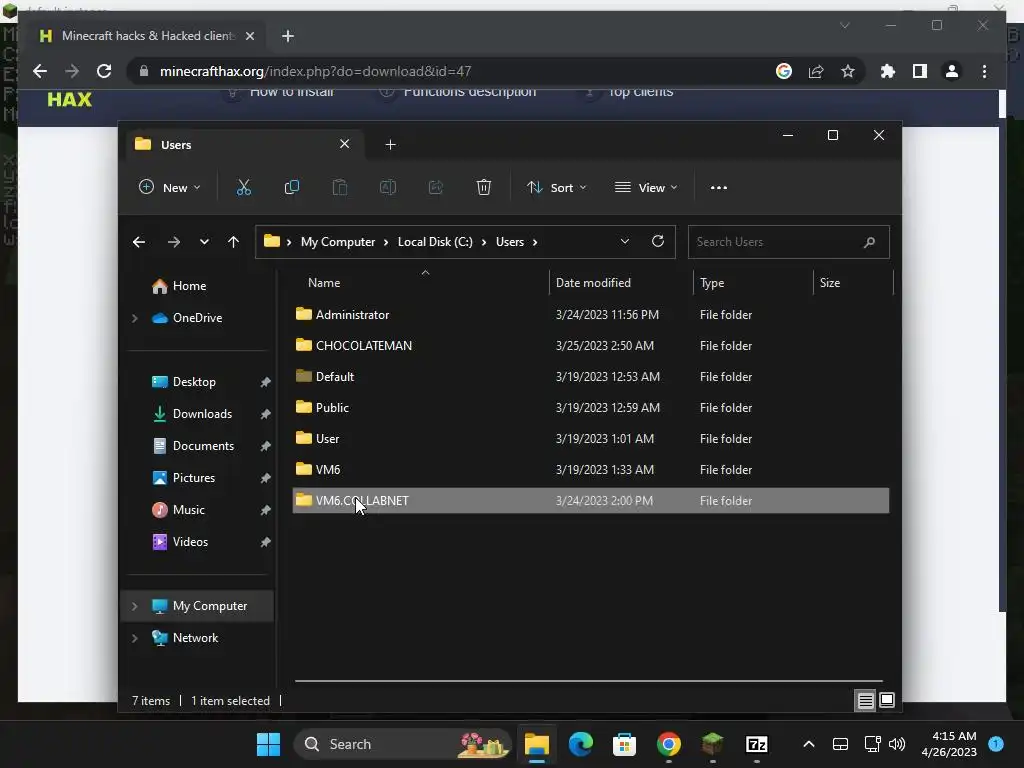Click the Delete trash can icon
Viewport: 1024px width, 768px height.
point(484,187)
